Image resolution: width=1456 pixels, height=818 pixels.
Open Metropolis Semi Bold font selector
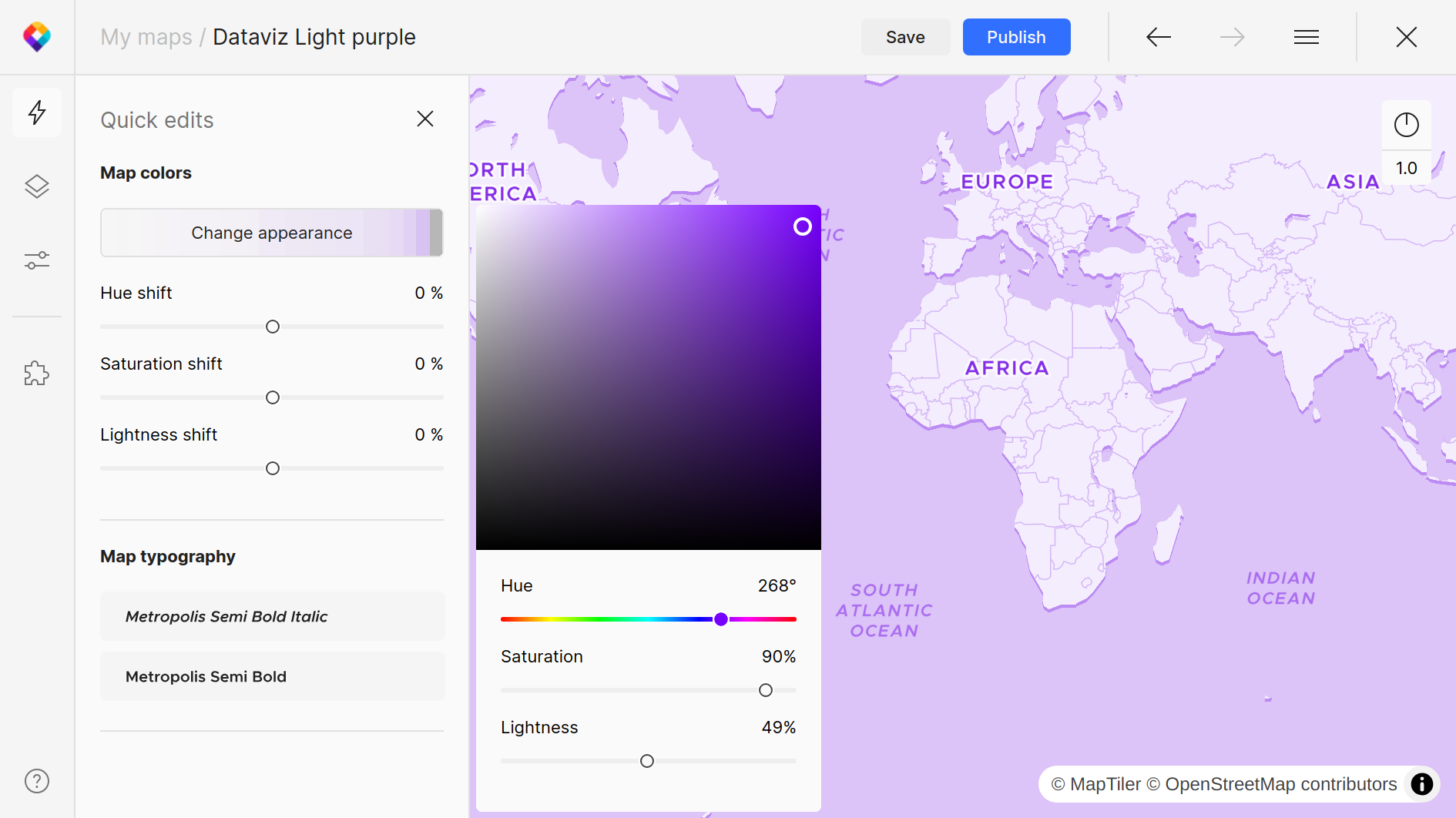pyautogui.click(x=272, y=676)
